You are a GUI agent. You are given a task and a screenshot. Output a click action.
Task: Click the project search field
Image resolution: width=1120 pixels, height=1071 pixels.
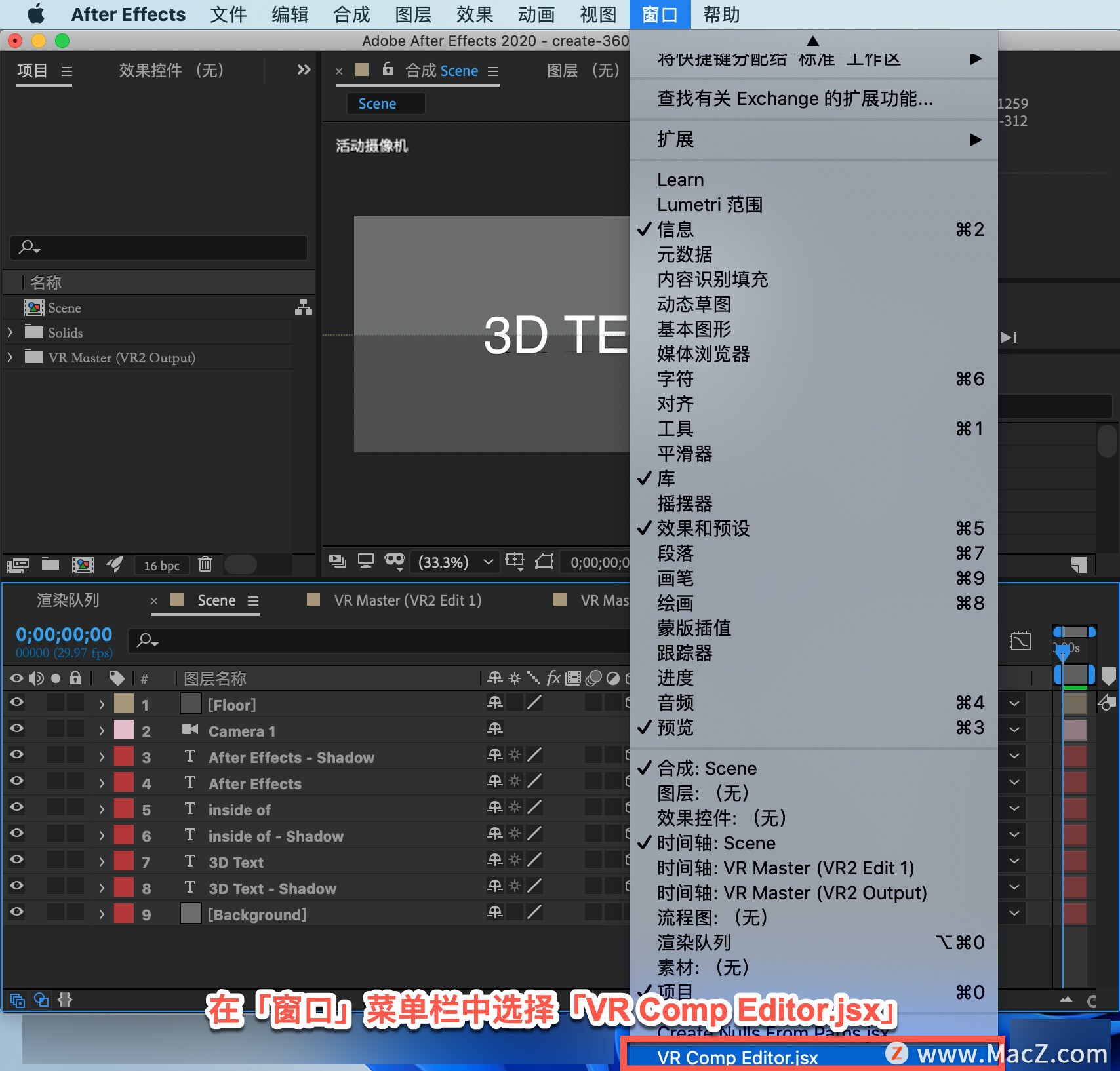[x=159, y=247]
